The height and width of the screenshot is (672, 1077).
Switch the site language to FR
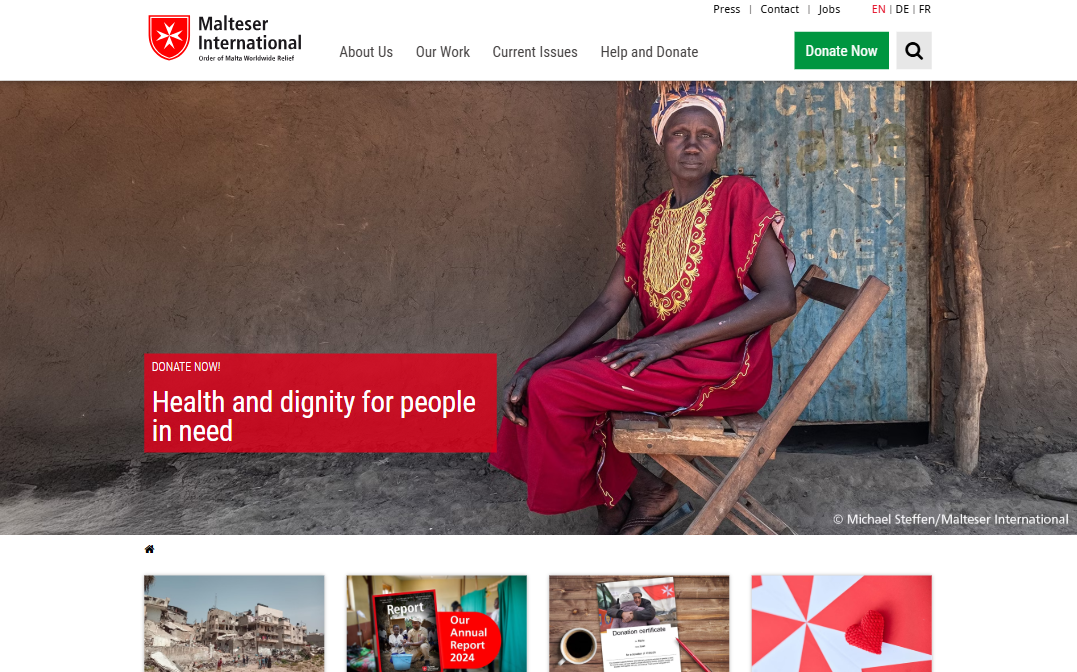click(925, 9)
